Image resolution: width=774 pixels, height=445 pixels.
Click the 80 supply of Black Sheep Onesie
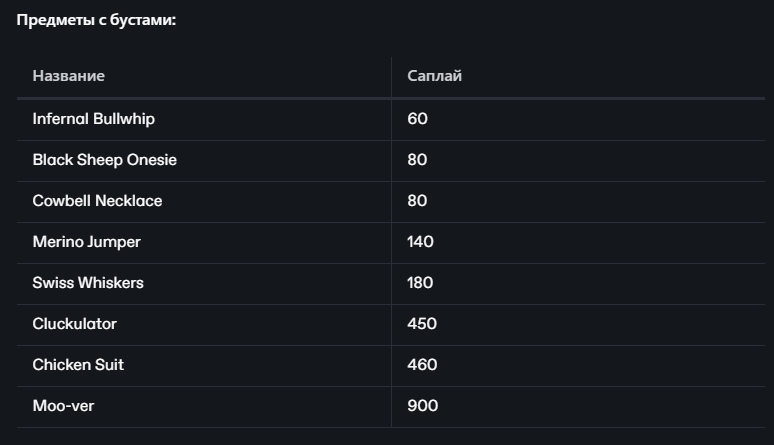(x=418, y=160)
